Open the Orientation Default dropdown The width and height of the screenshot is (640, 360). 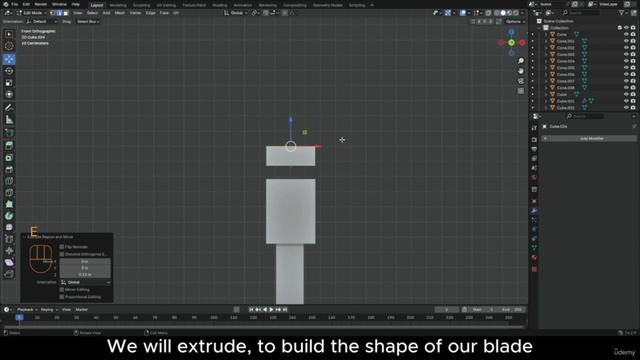(41, 22)
